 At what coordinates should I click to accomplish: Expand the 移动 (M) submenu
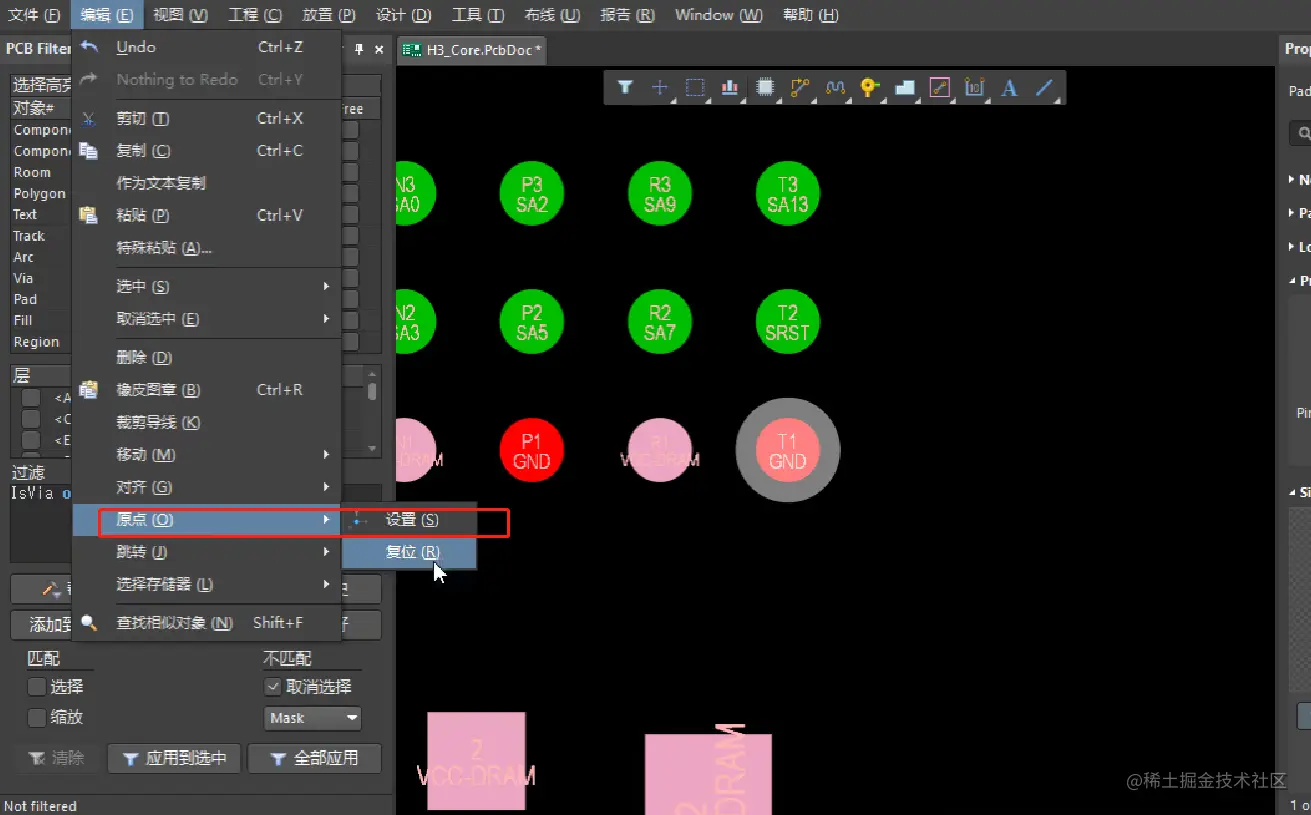[x=206, y=455]
